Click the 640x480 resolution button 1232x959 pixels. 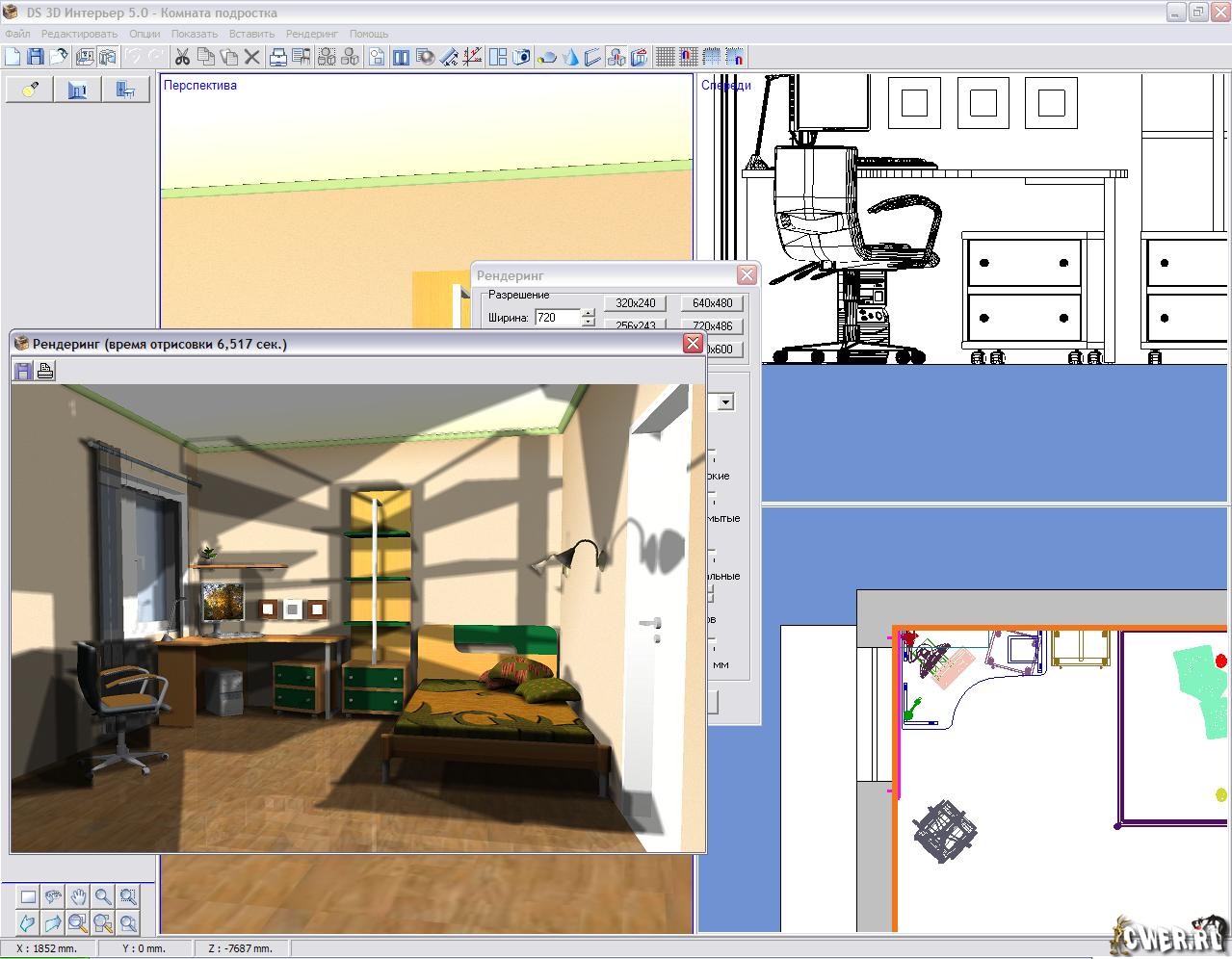(712, 302)
